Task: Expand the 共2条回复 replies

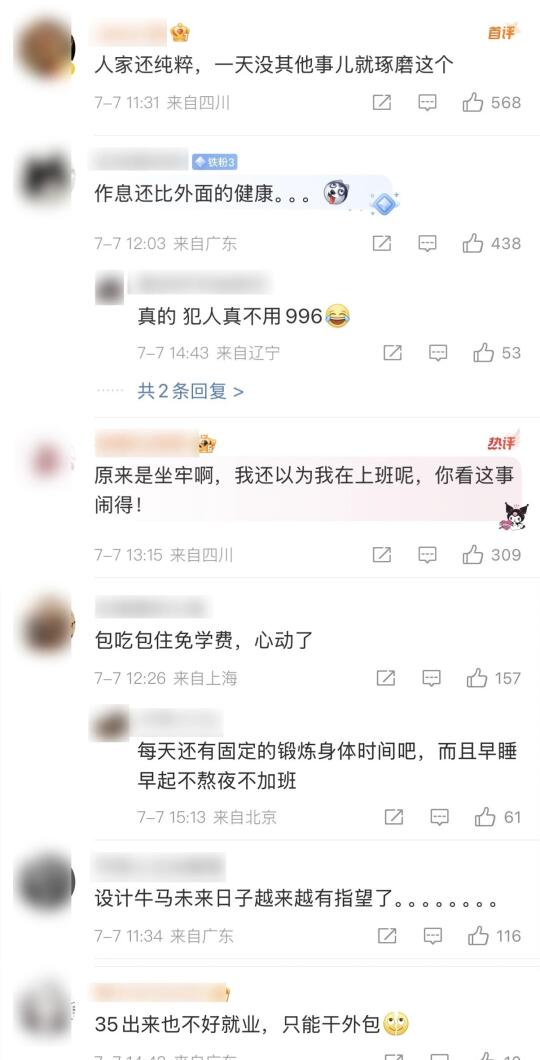Action: (191, 391)
